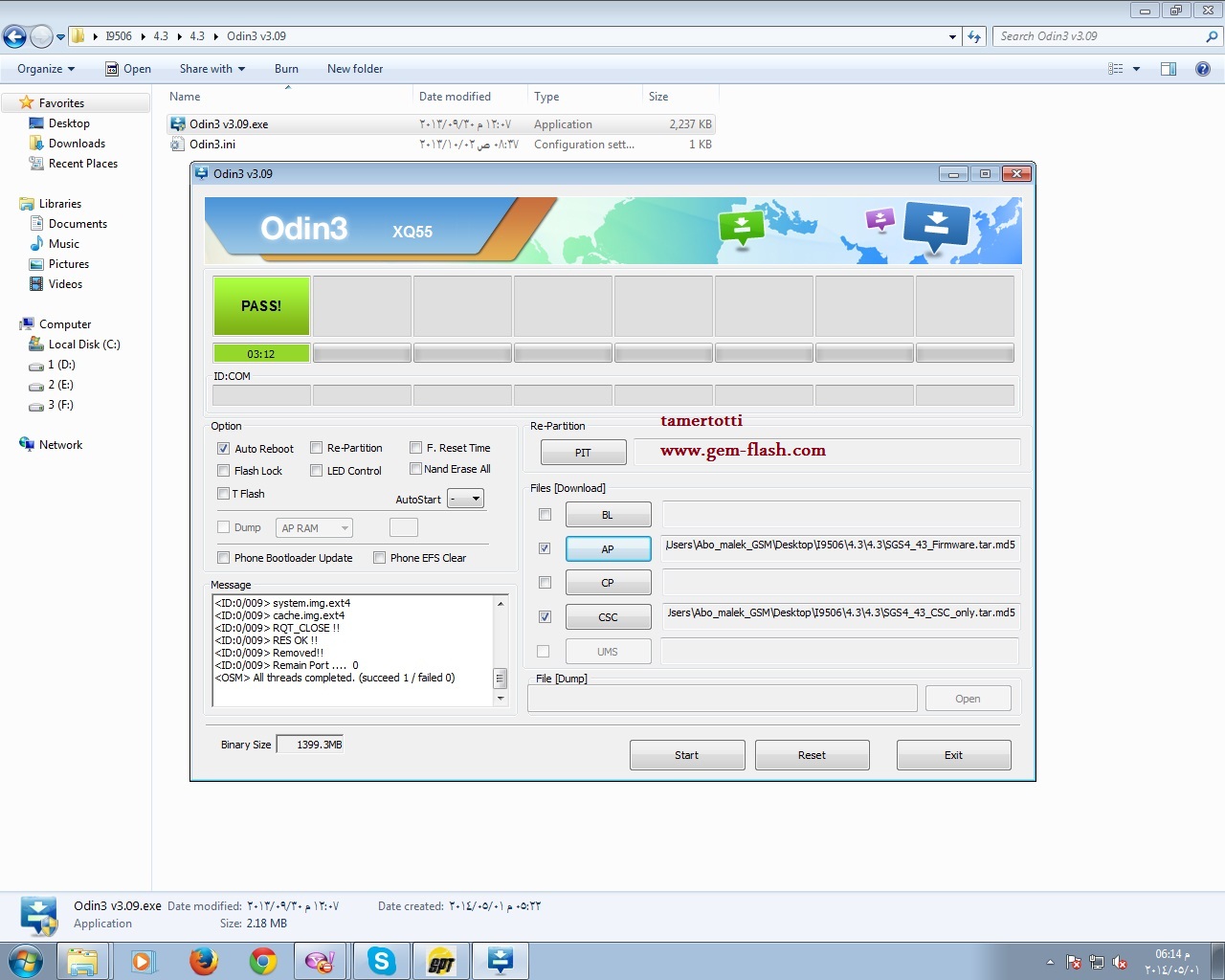Open recent pages dropdown arrow
The image size is (1225, 980).
tap(61, 37)
